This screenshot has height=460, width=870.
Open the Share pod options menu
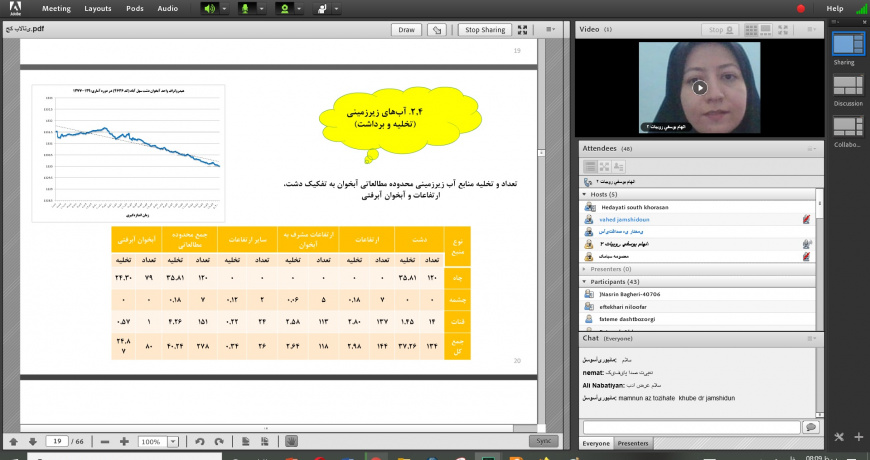click(x=550, y=30)
